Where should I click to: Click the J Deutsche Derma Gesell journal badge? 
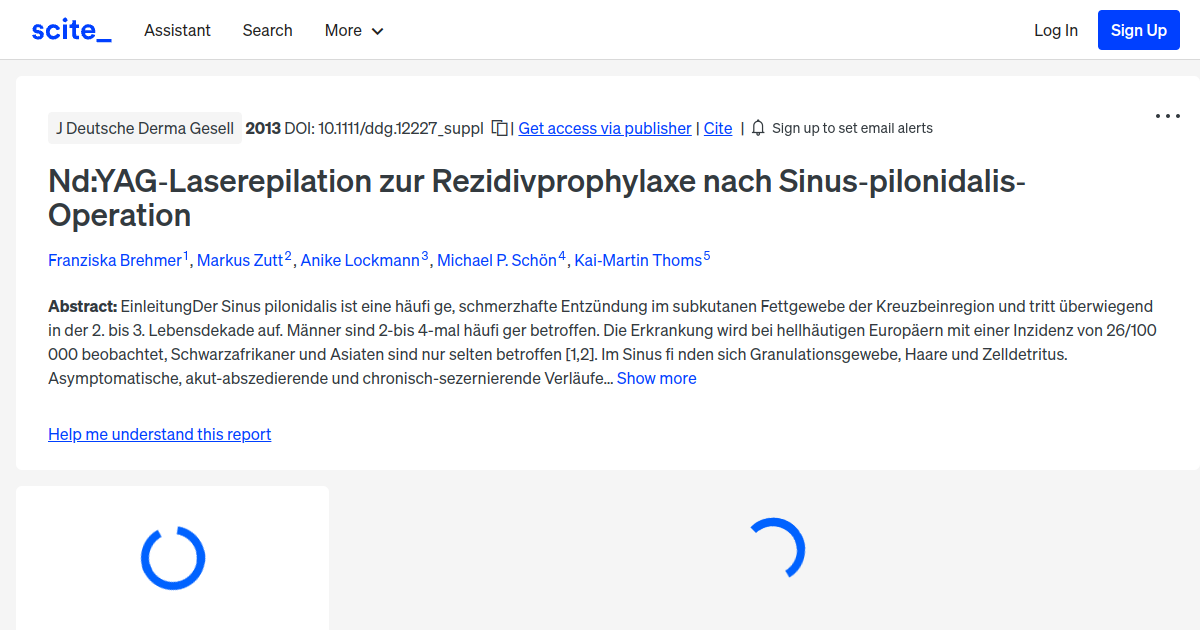tap(144, 128)
